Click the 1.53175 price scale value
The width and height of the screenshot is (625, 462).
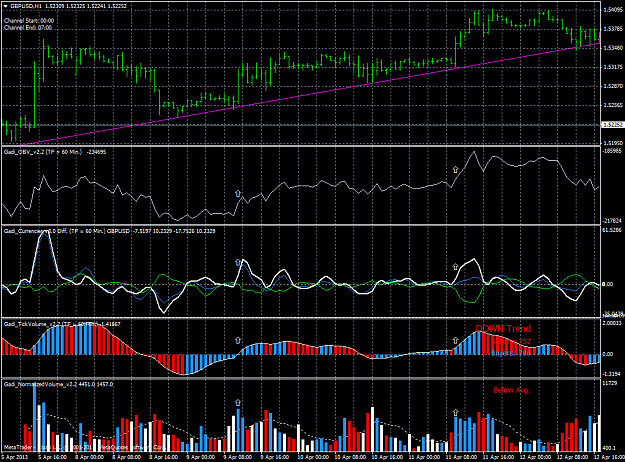coord(613,67)
